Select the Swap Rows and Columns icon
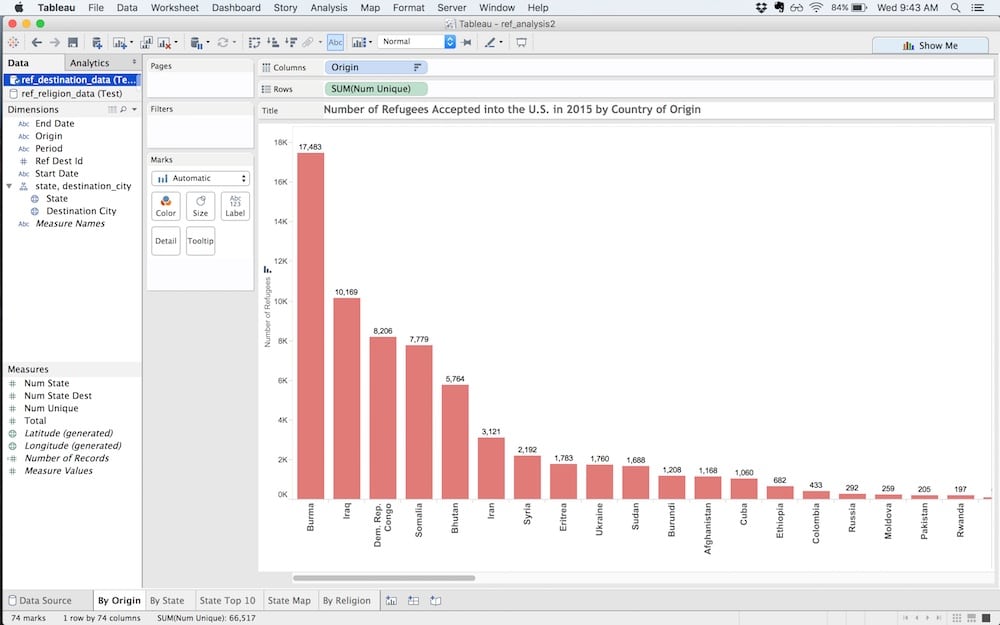 coord(255,42)
